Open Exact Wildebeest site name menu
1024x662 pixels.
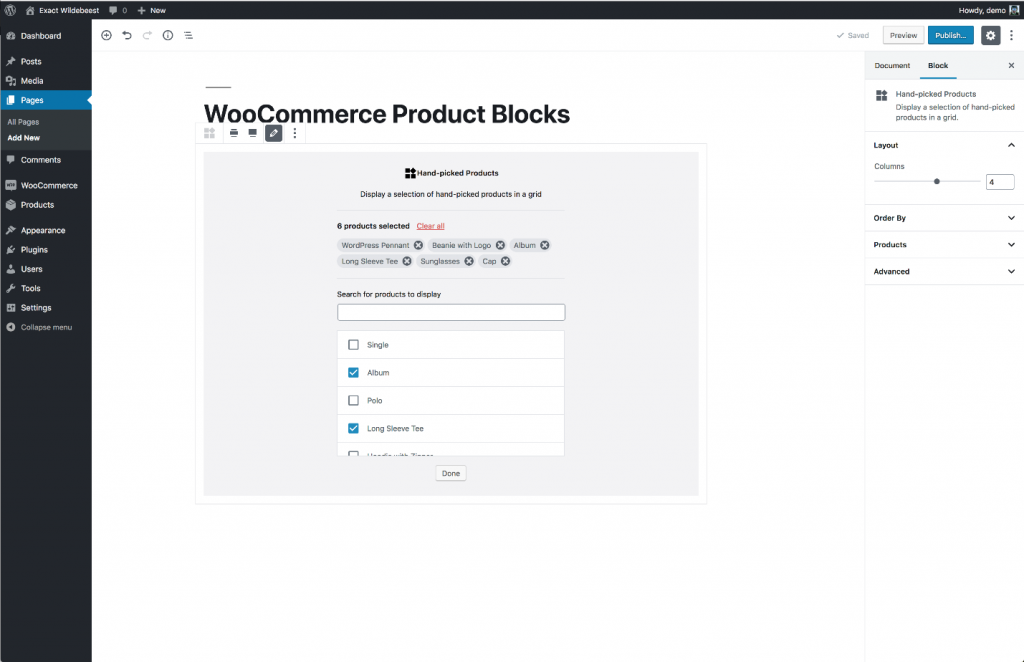(63, 10)
